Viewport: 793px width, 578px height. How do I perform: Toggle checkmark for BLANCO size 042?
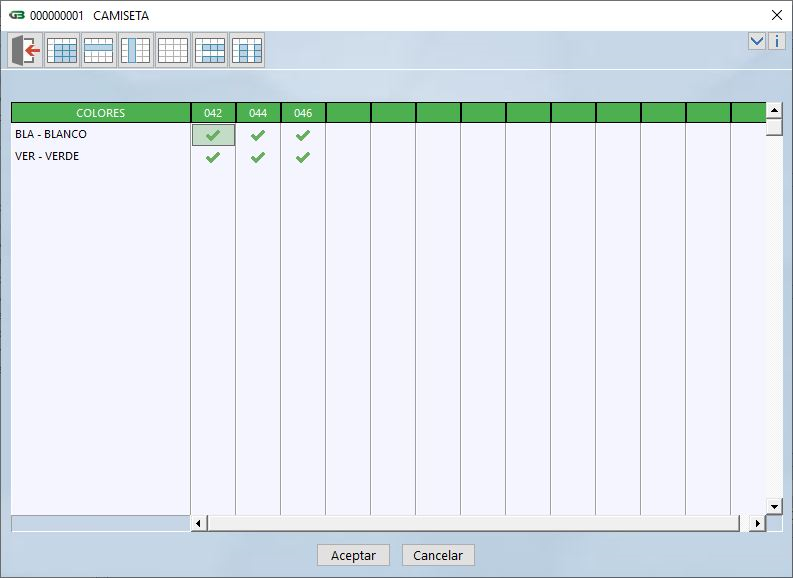pyautogui.click(x=213, y=135)
